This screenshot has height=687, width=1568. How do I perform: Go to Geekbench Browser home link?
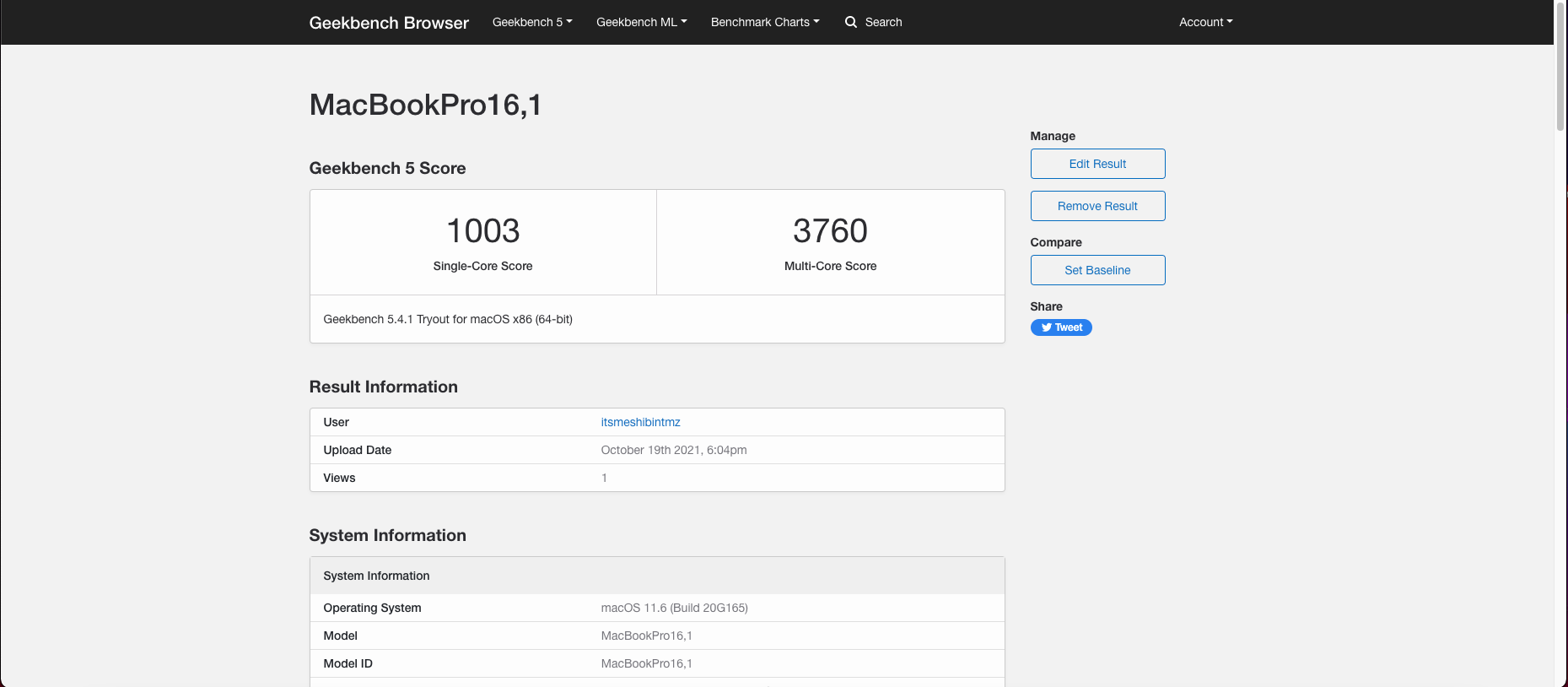point(389,23)
